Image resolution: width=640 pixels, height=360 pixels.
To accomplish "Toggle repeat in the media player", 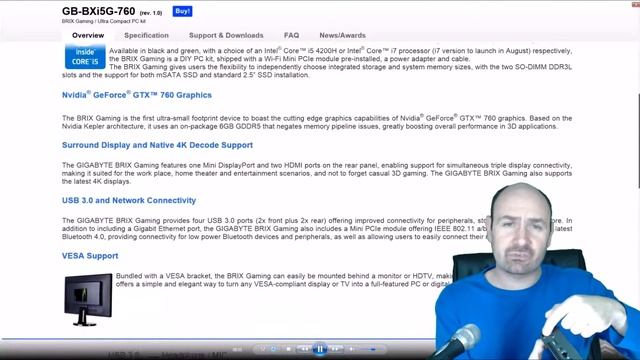I will [273, 349].
